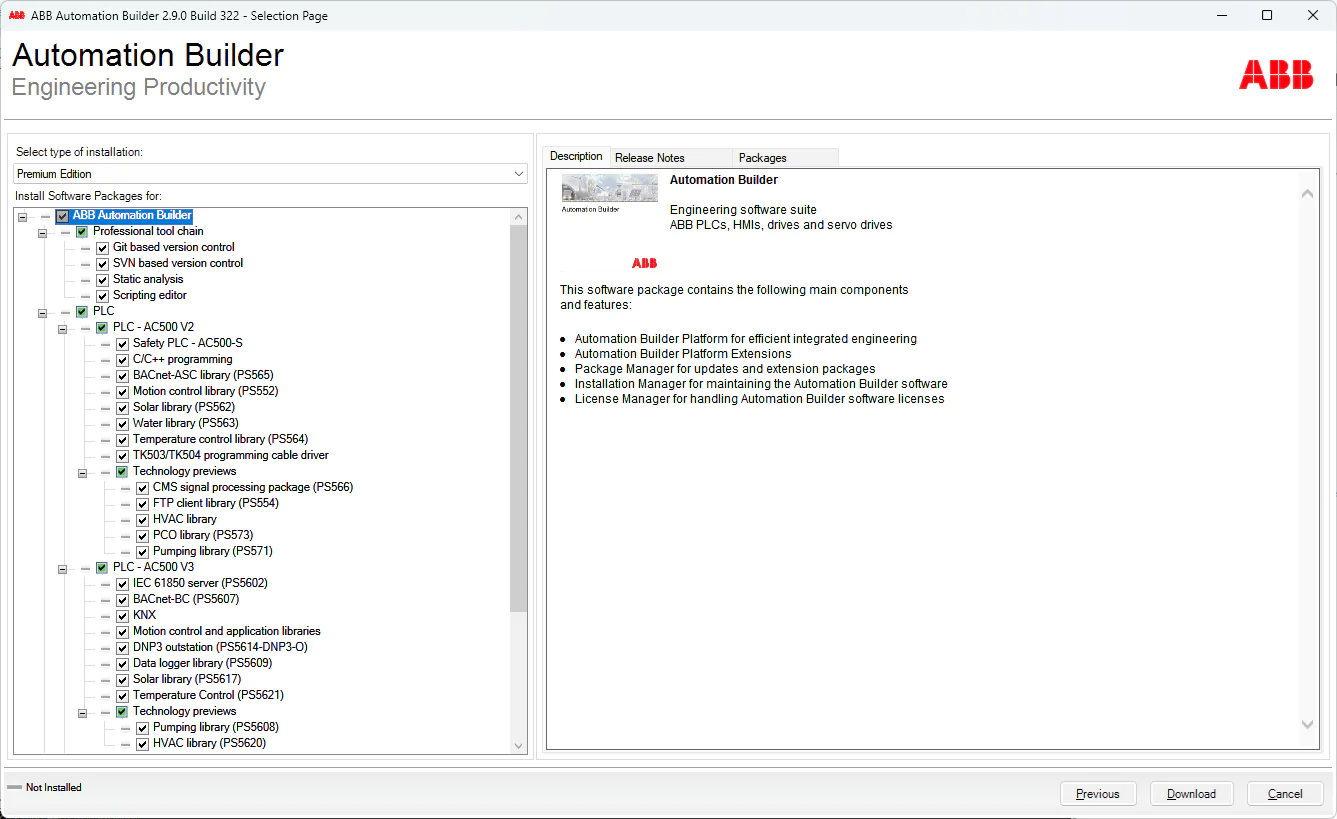The image size is (1337, 819).
Task: Click the ABB logo in the header
Action: [1276, 75]
